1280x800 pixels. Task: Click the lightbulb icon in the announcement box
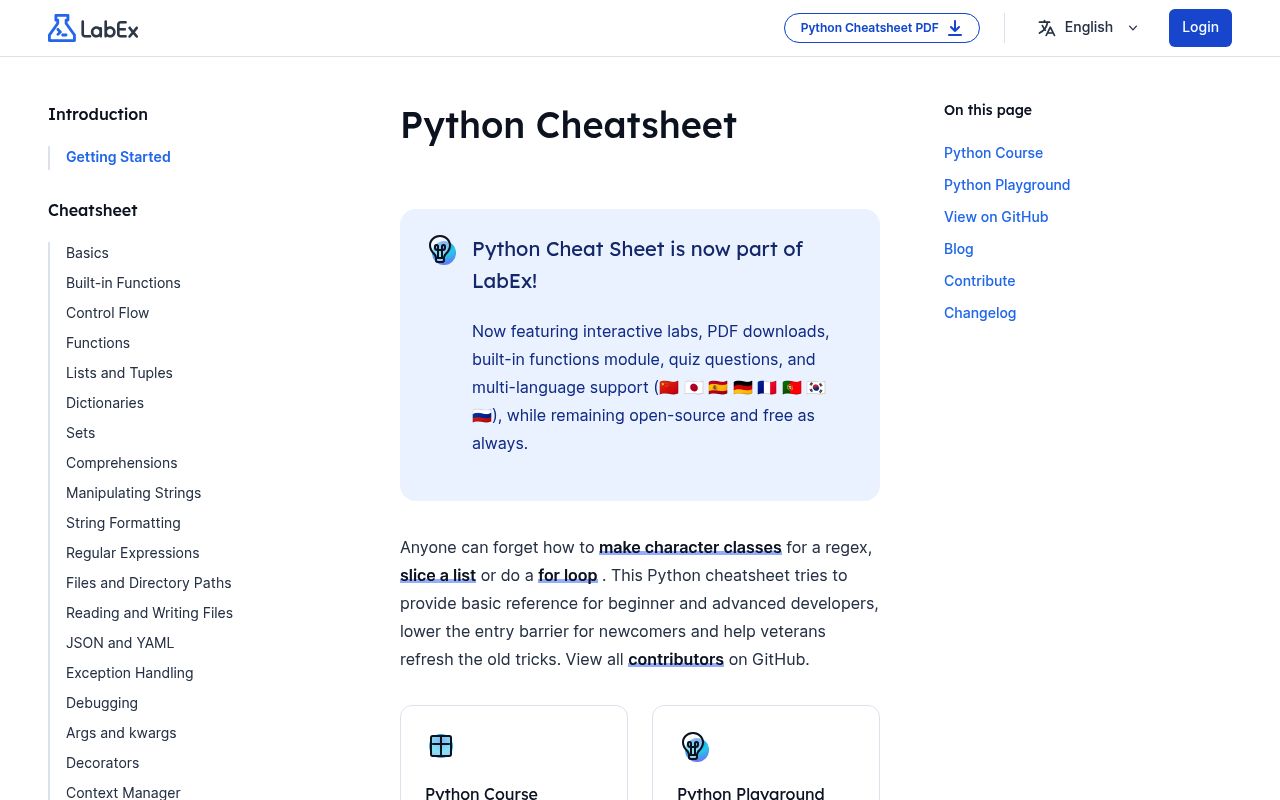click(x=441, y=250)
